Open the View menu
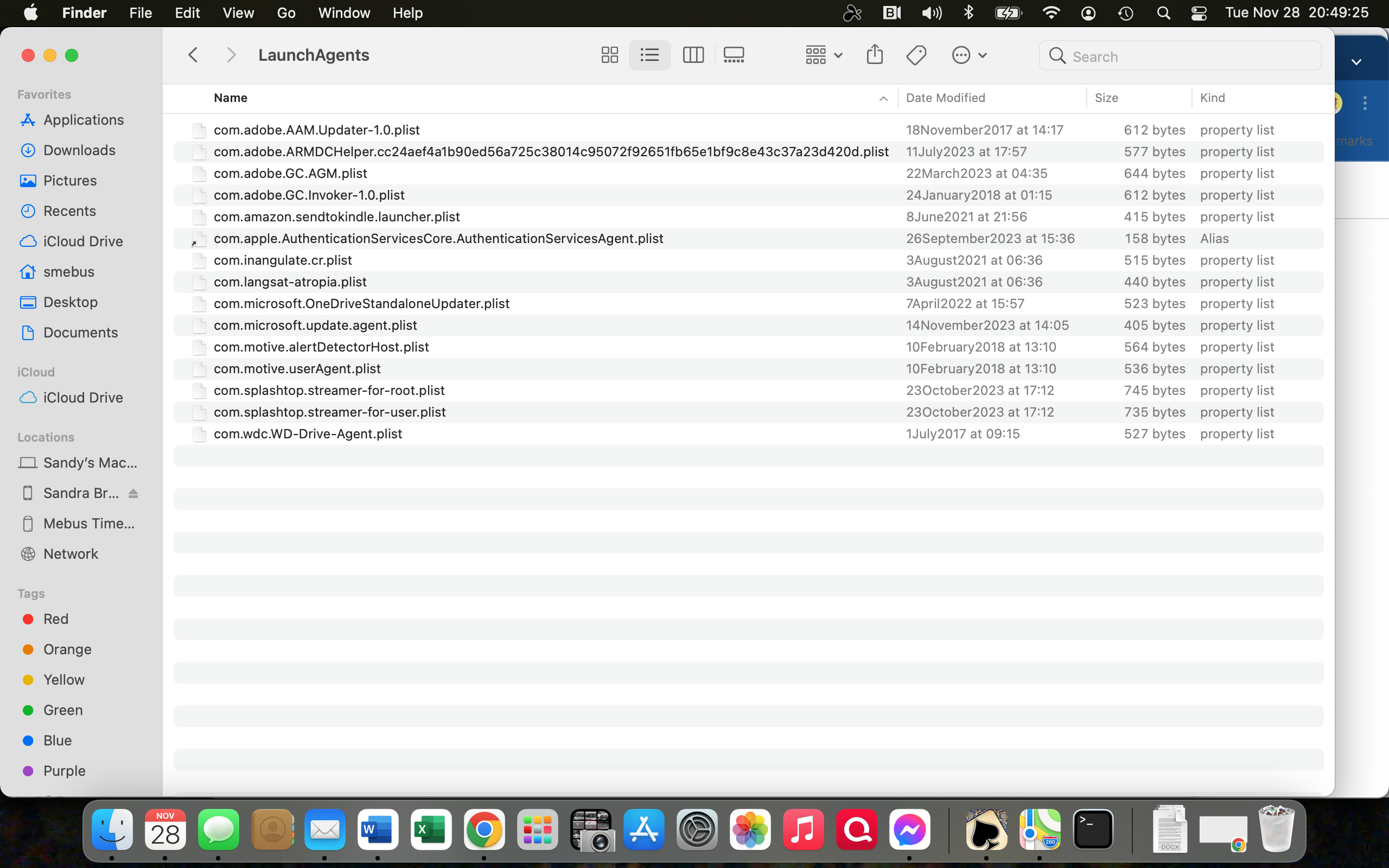 pyautogui.click(x=238, y=12)
